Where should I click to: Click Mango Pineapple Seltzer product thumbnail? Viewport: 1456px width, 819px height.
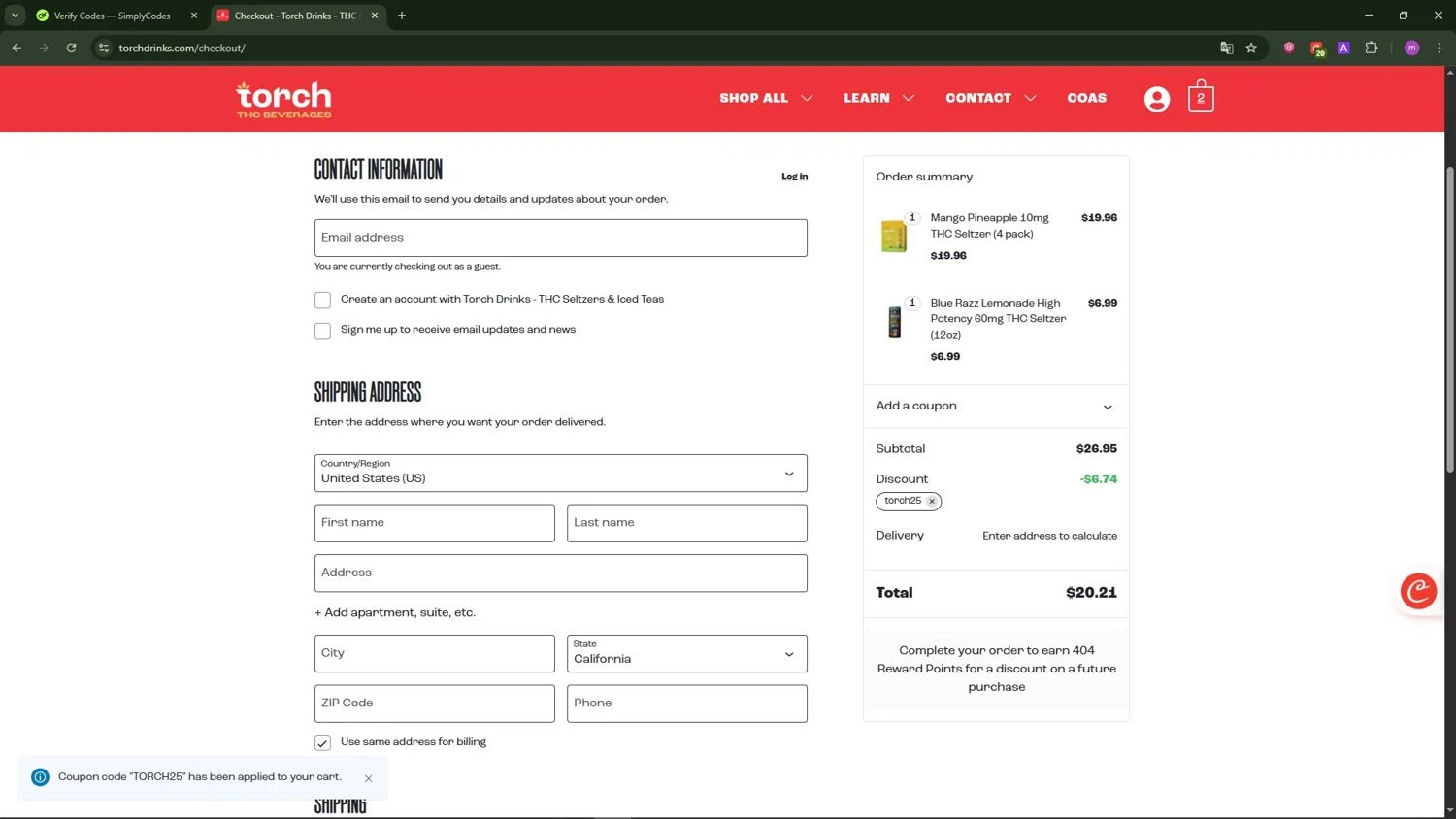894,236
